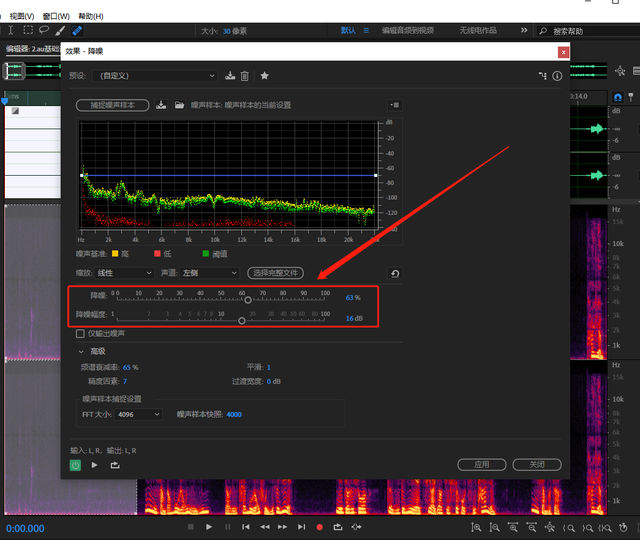Stop playback in the transport bar
This screenshot has width=640, height=540.
191,527
